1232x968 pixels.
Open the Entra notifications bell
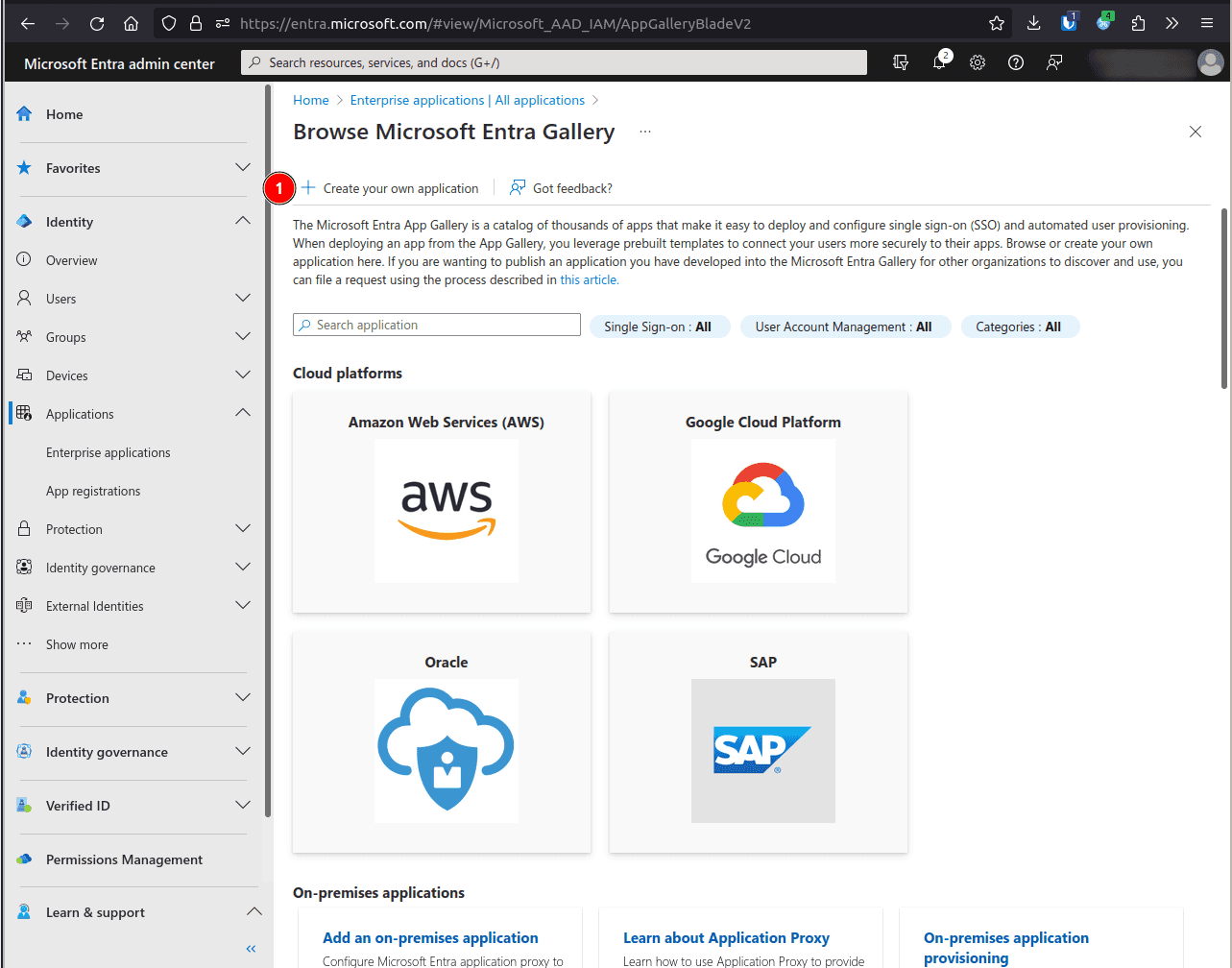[x=939, y=62]
